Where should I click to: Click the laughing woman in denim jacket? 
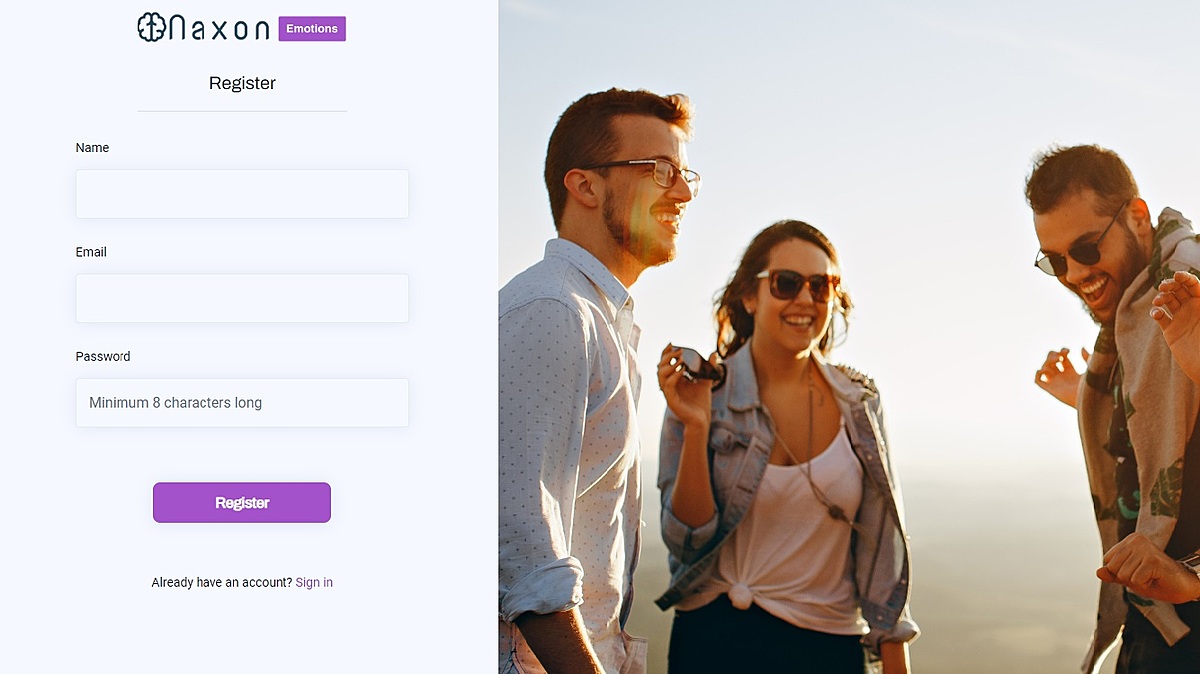pos(780,450)
